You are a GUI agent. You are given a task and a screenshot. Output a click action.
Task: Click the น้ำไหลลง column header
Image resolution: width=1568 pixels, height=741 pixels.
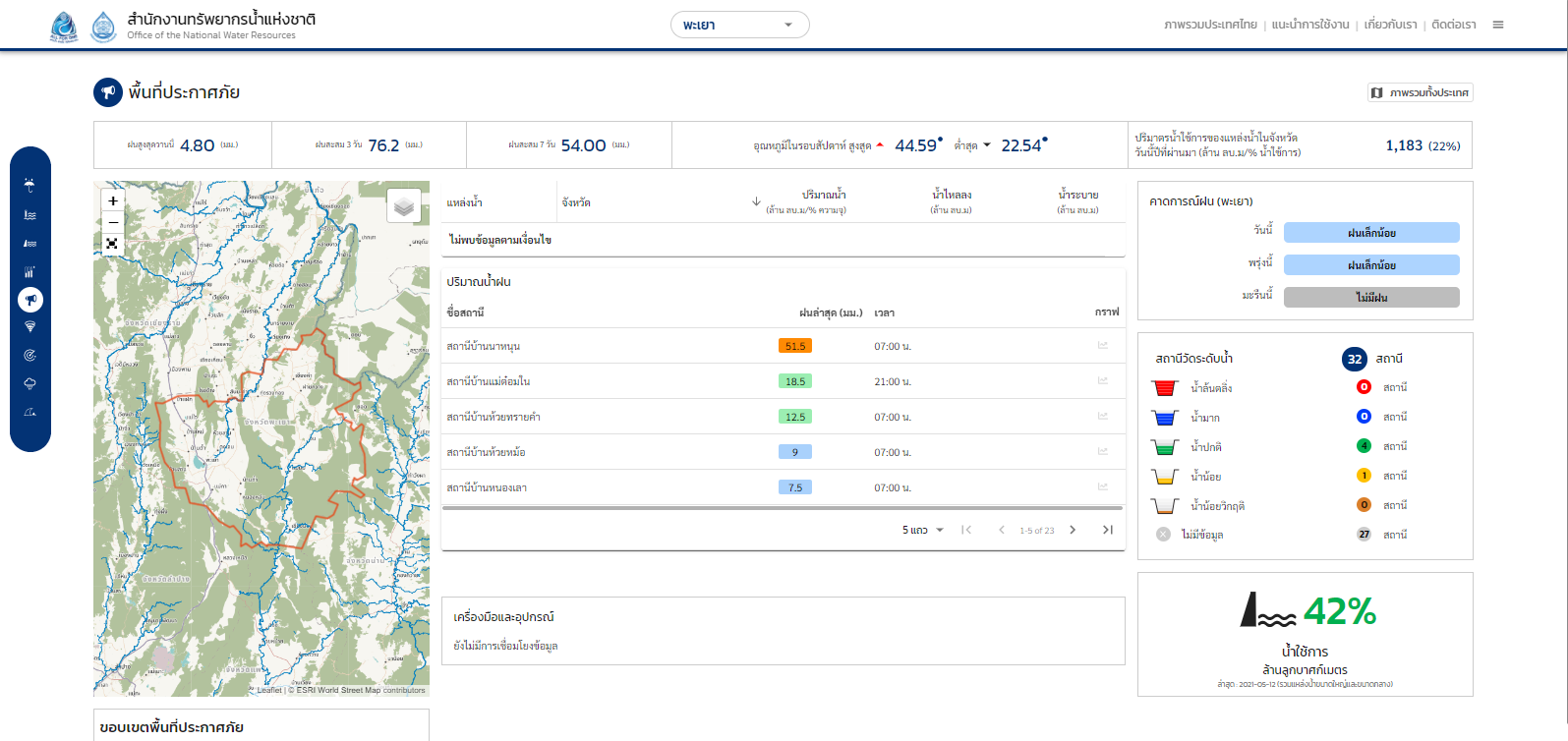coord(952,201)
